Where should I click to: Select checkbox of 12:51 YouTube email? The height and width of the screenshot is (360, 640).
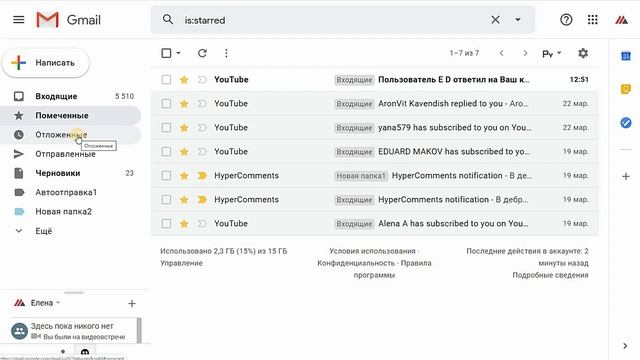(166, 80)
